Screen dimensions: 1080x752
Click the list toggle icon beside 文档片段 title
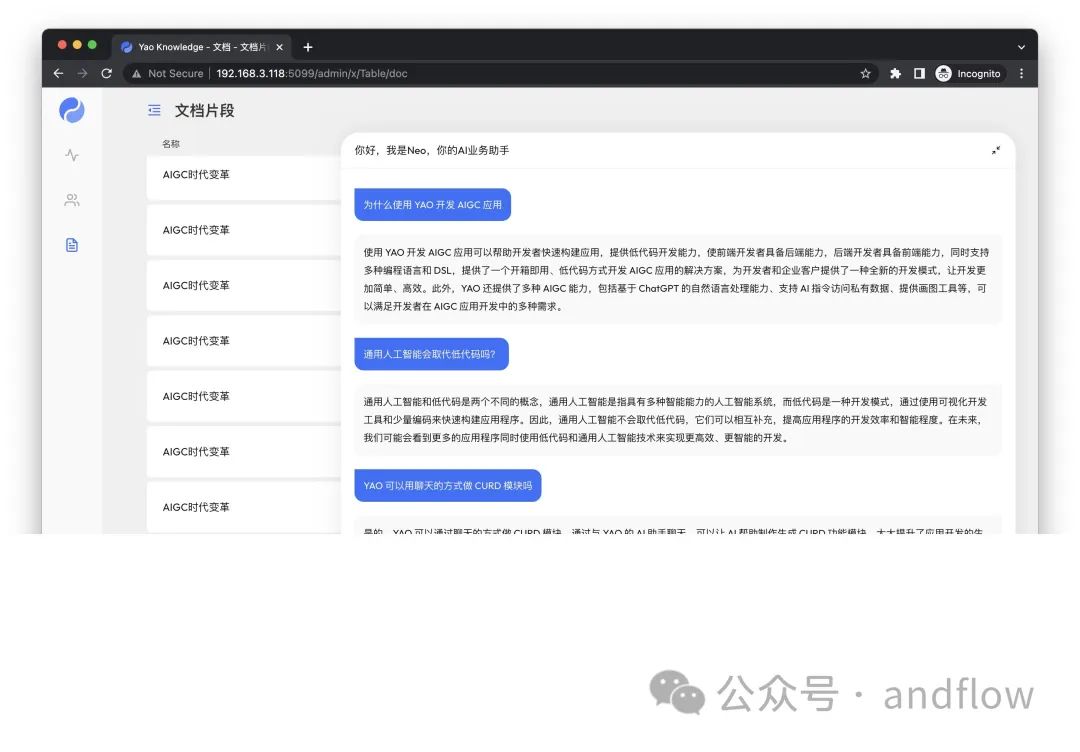[154, 110]
